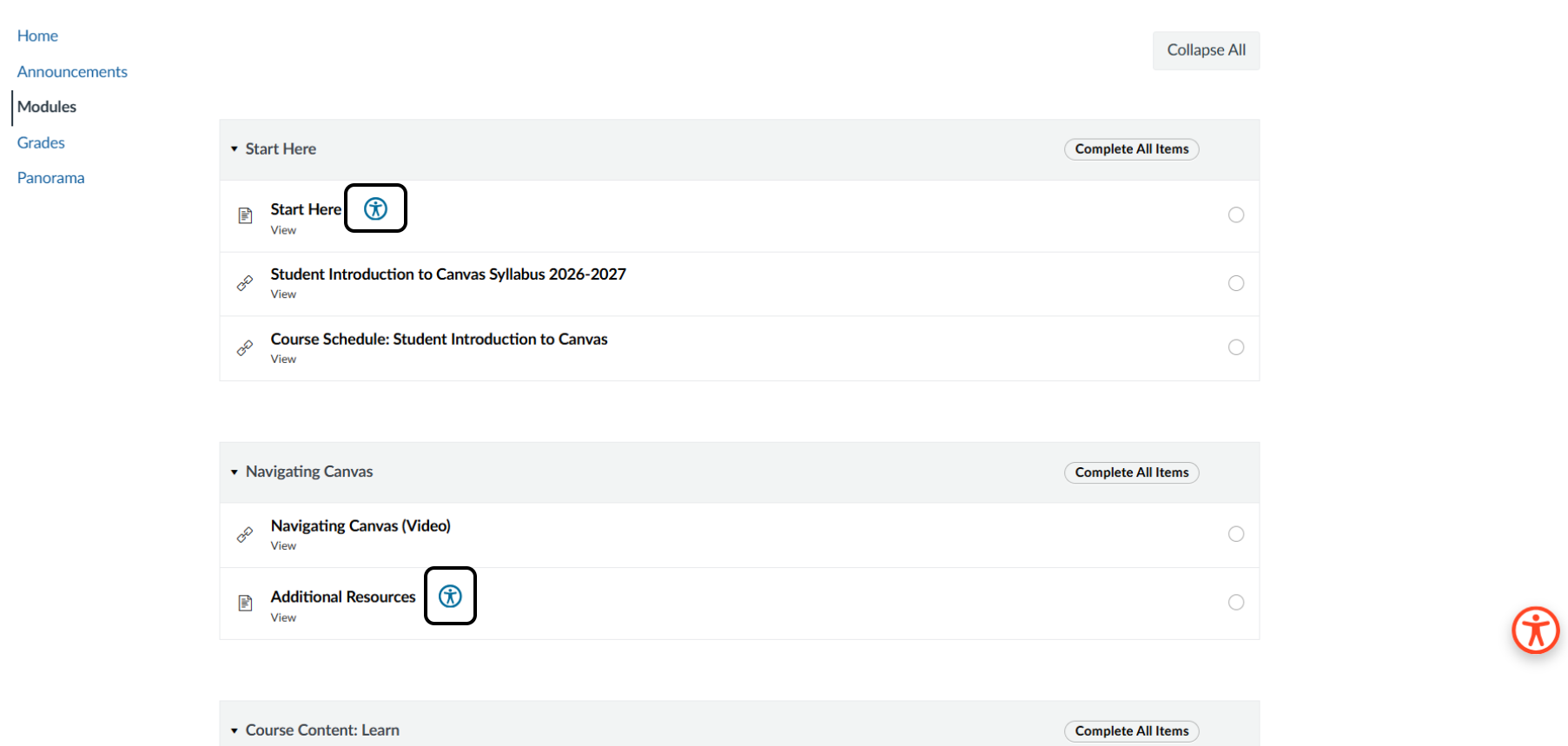
Task: Open Course Schedule: Student Introduction to Canvas
Action: click(439, 340)
